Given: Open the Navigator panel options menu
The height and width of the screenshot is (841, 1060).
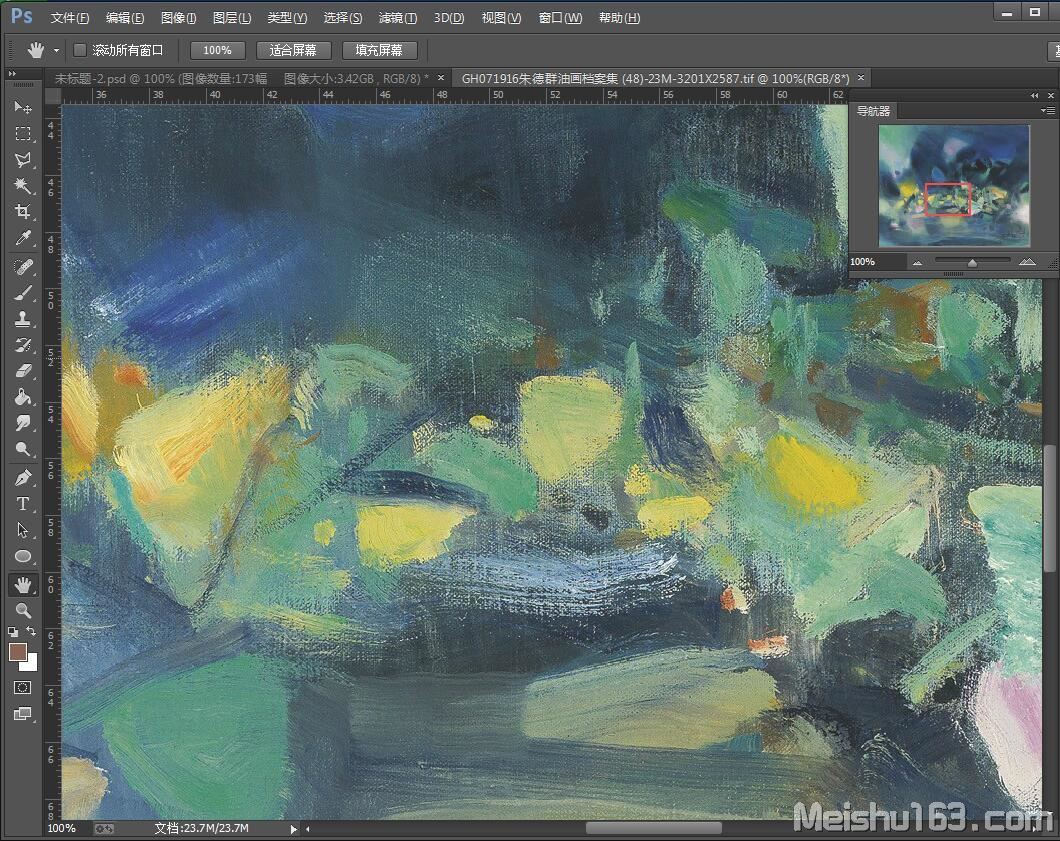Looking at the screenshot, I should pyautogui.click(x=1047, y=110).
